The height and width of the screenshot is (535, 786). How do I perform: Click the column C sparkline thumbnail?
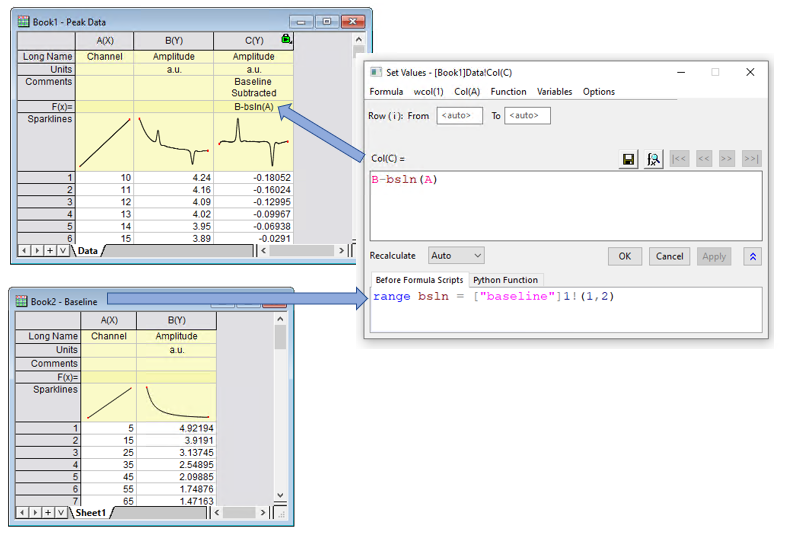(x=253, y=141)
